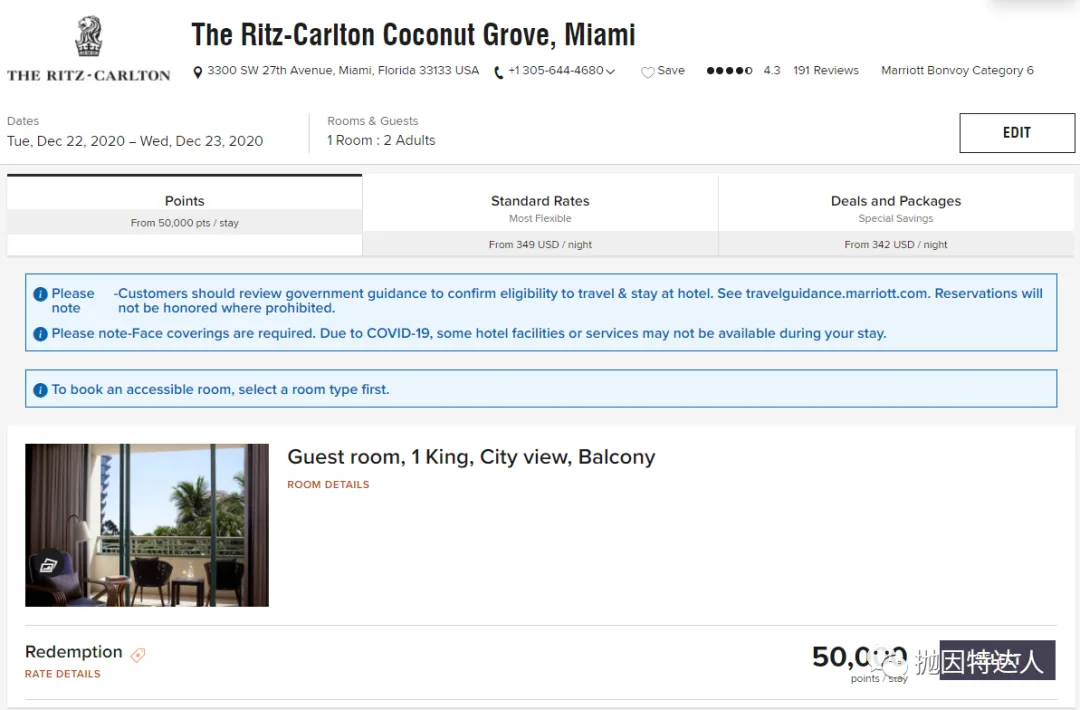The height and width of the screenshot is (710, 1080).
Task: Click the heart icon to save hotel
Action: (648, 72)
